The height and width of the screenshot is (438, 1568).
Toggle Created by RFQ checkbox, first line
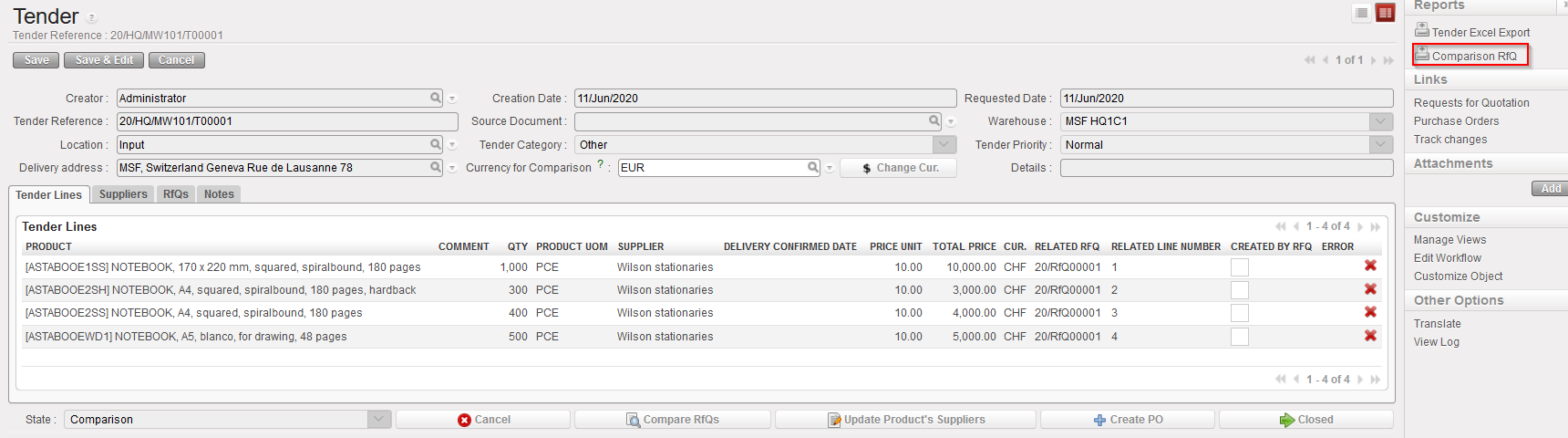[x=1239, y=267]
